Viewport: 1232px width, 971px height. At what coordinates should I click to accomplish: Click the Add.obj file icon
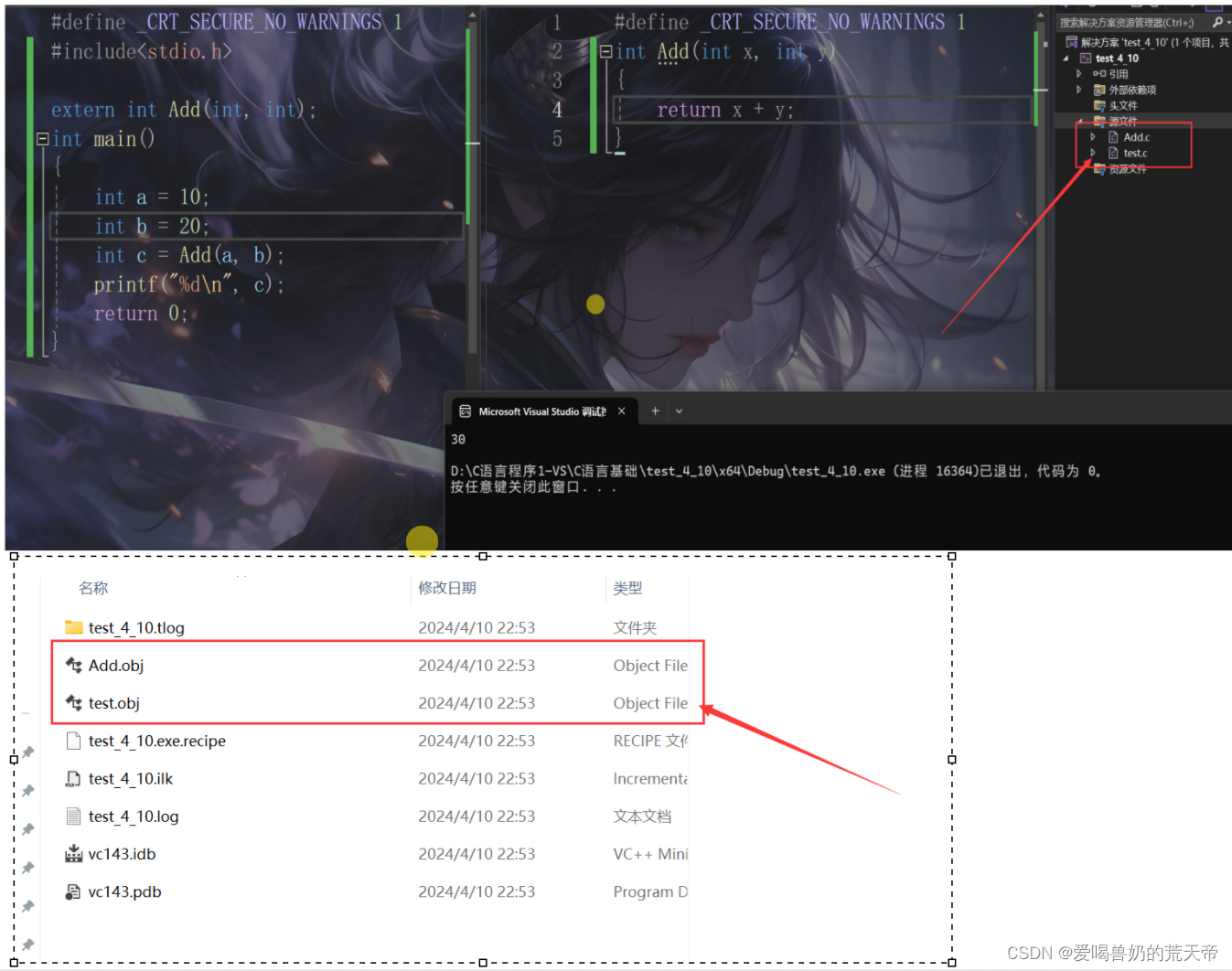pyautogui.click(x=74, y=666)
